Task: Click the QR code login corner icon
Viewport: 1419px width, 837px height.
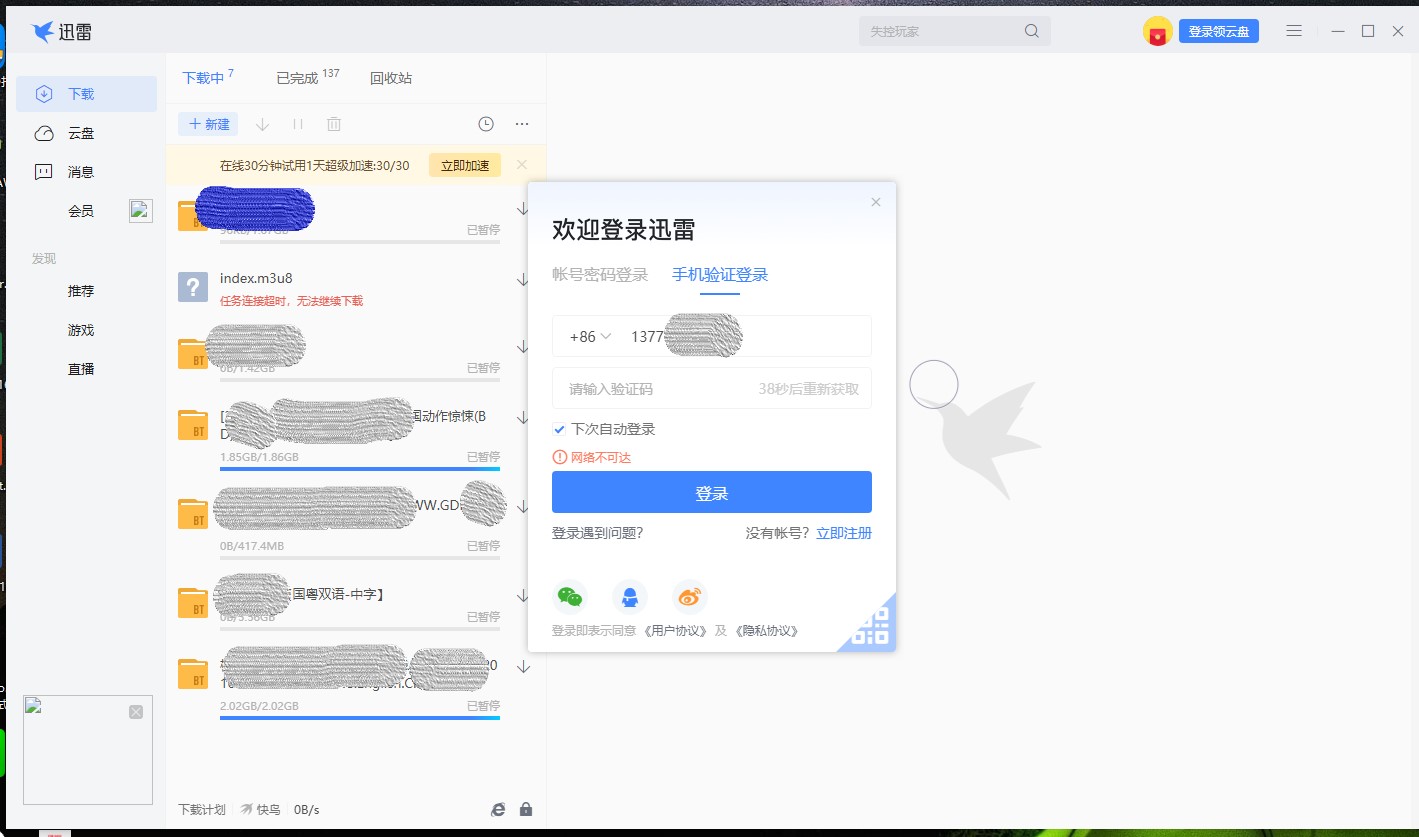Action: coord(868,625)
